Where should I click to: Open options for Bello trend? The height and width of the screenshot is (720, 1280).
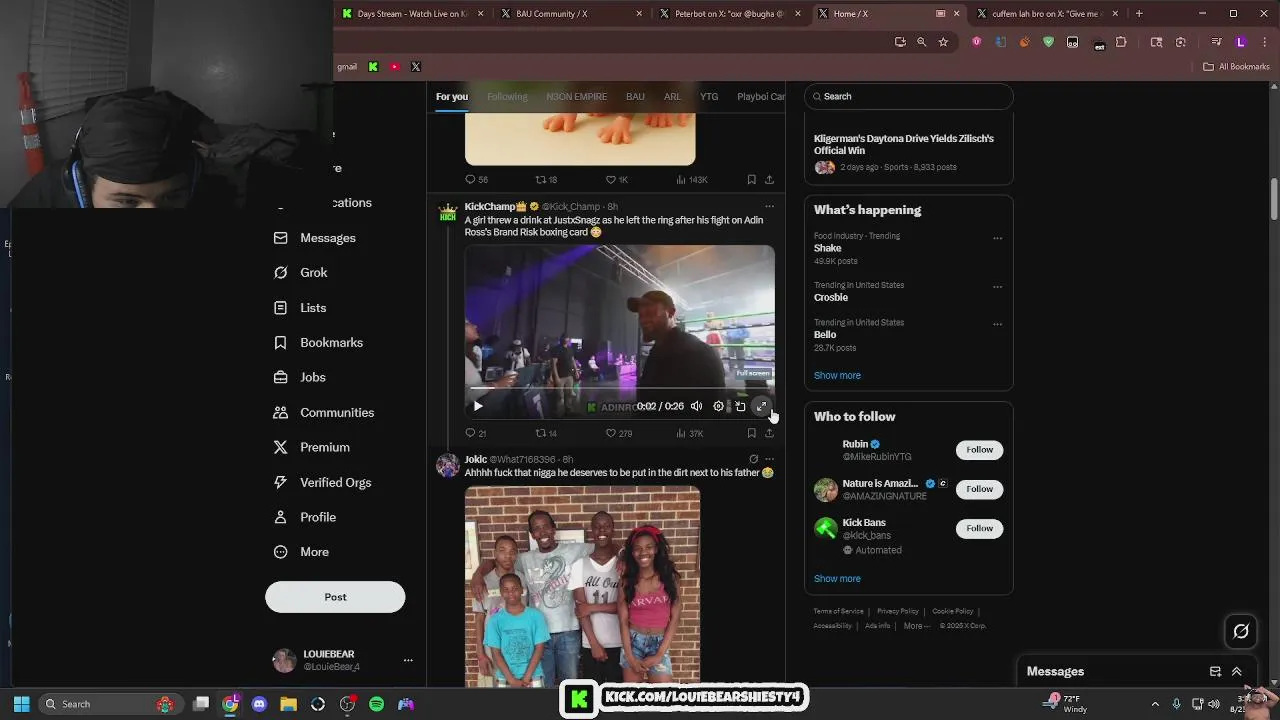(x=997, y=324)
